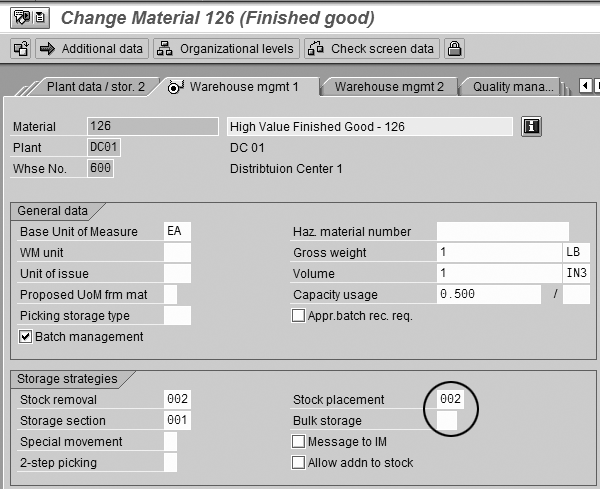Open Additional data
Screen dimensions: 600x489
click(x=92, y=49)
